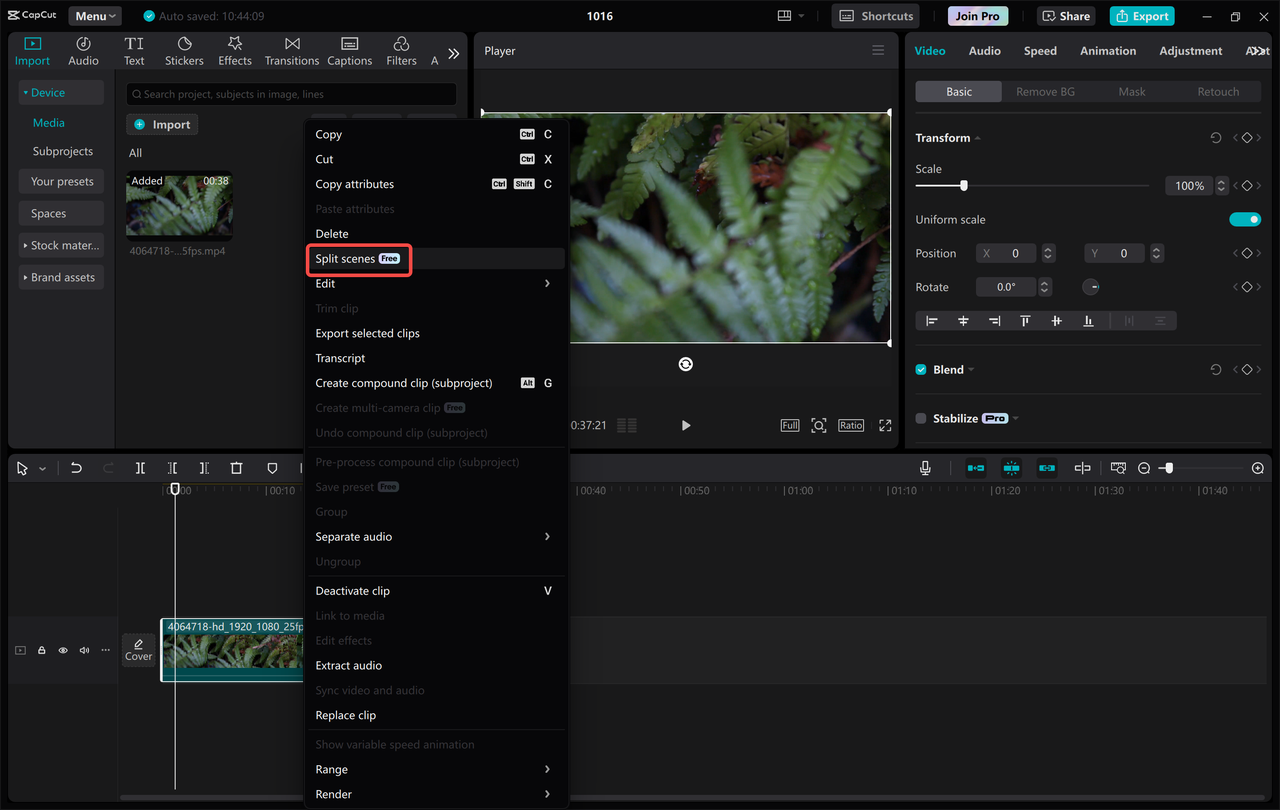1280x810 pixels.
Task: Select the Split tool in the timeline toolbar
Action: [140, 467]
